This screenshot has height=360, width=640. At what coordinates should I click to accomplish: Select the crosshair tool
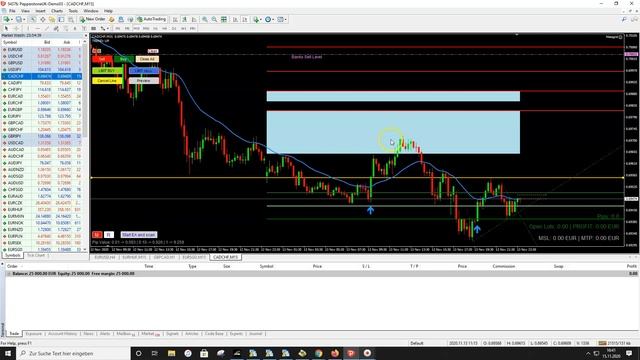pyautogui.click(x=16, y=28)
